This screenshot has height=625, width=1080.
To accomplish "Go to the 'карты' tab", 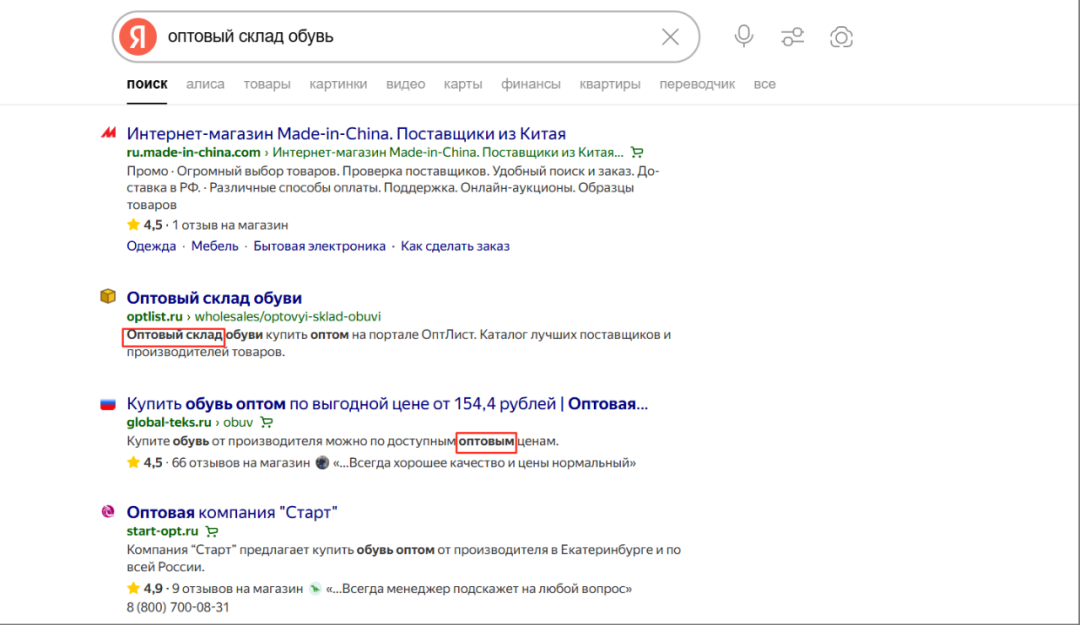I will [x=463, y=84].
